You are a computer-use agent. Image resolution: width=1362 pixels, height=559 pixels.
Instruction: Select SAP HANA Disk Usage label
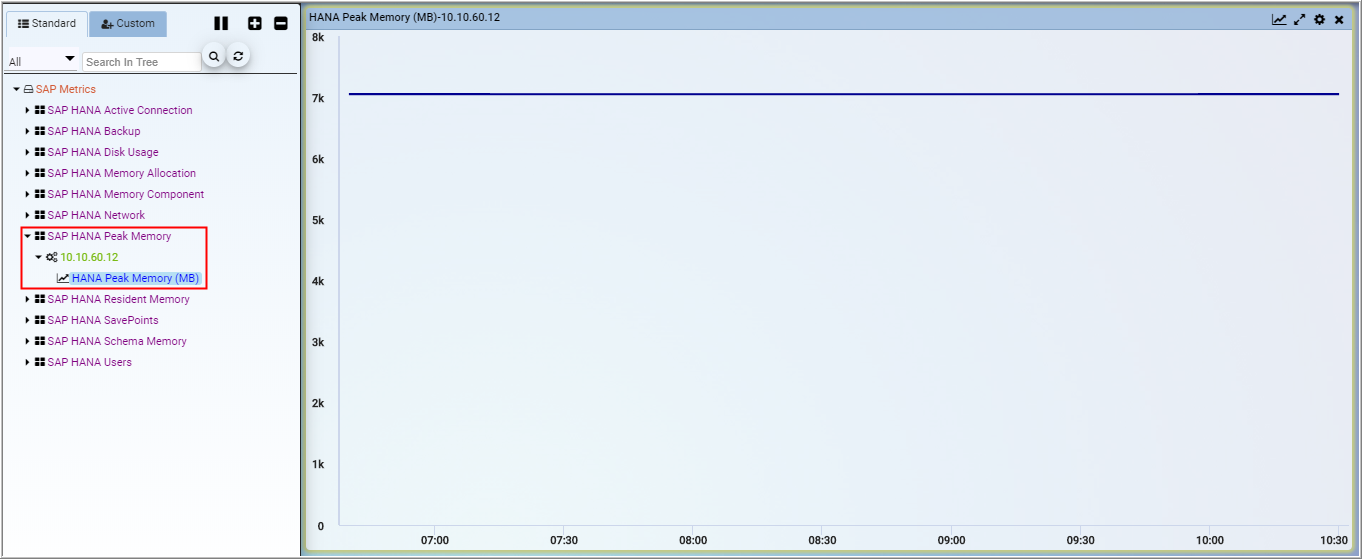(103, 152)
